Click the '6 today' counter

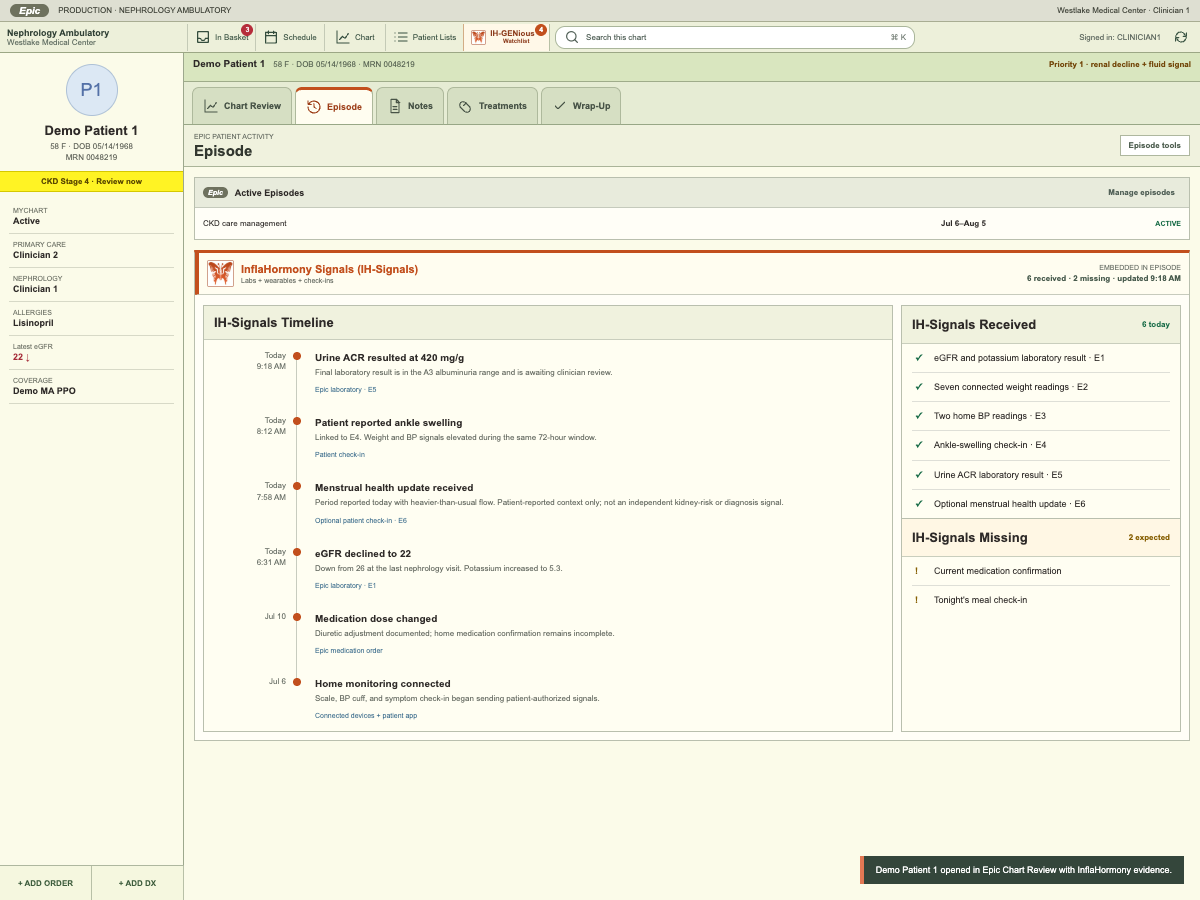pyautogui.click(x=1156, y=324)
